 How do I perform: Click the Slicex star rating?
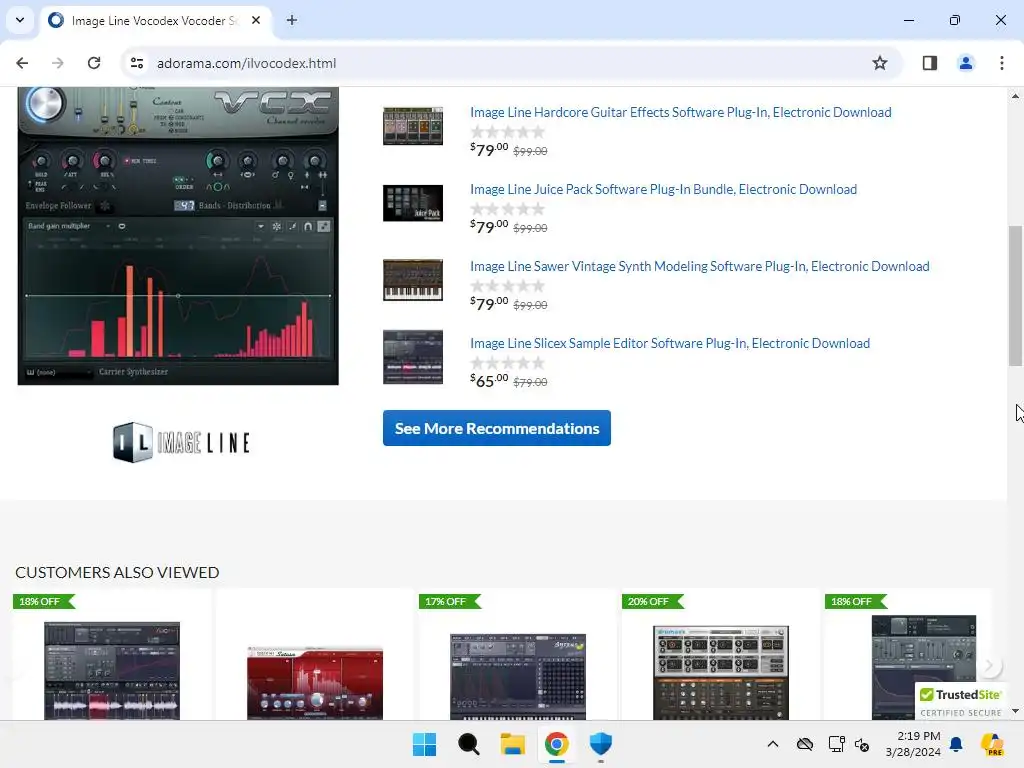(507, 363)
